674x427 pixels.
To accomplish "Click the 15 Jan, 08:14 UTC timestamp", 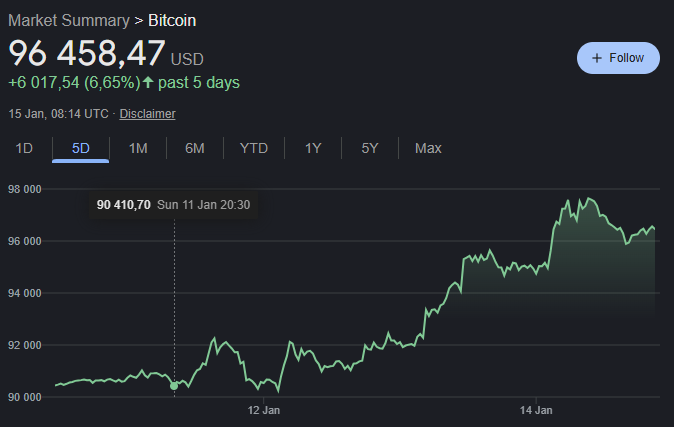I will (58, 114).
